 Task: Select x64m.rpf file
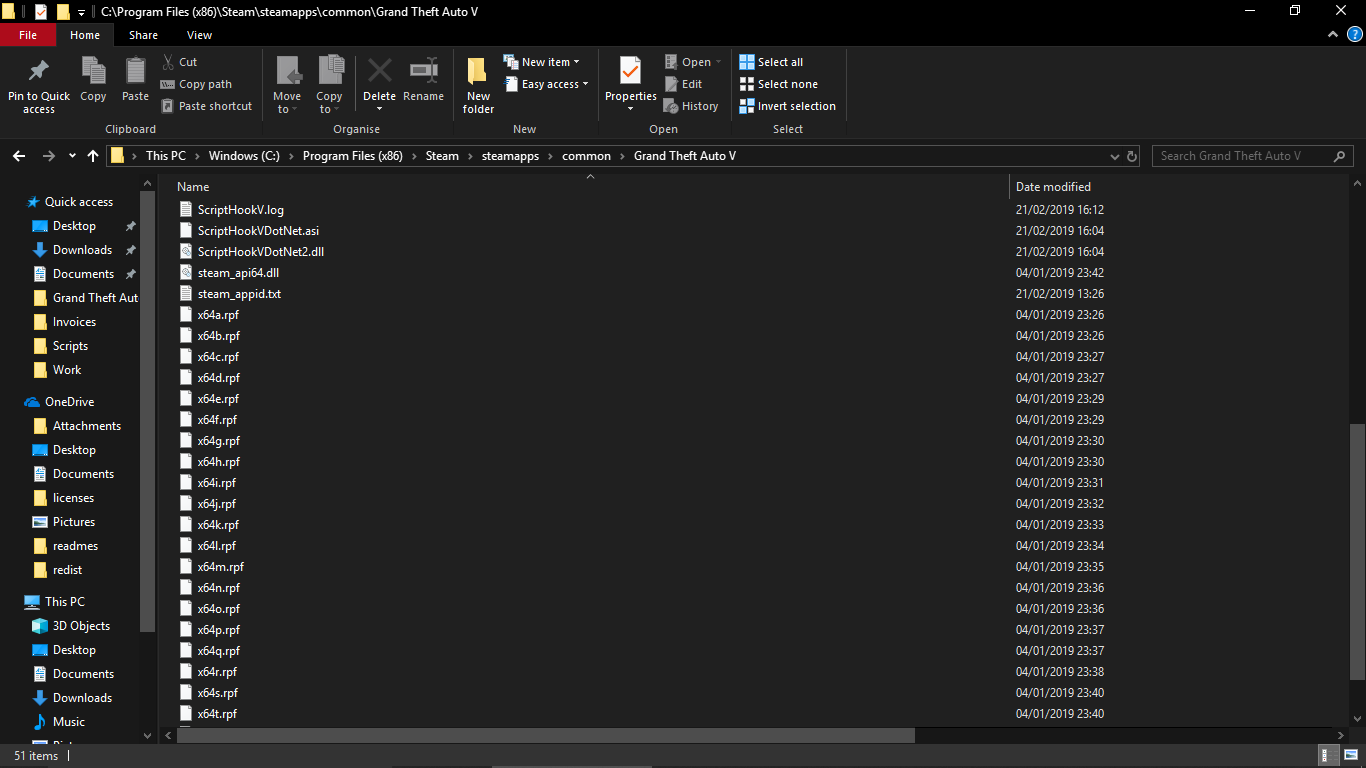[220, 567]
